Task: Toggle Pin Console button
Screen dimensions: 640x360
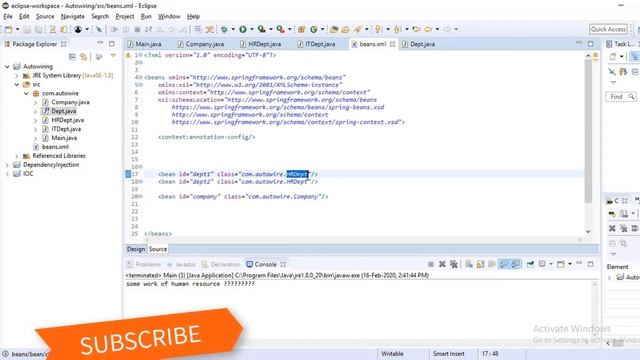Action: 530,264
